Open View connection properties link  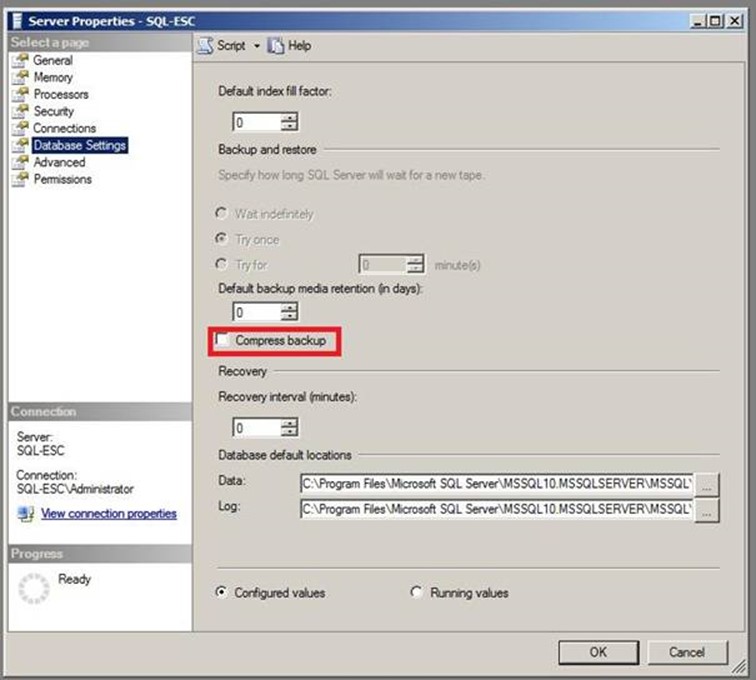[x=108, y=514]
